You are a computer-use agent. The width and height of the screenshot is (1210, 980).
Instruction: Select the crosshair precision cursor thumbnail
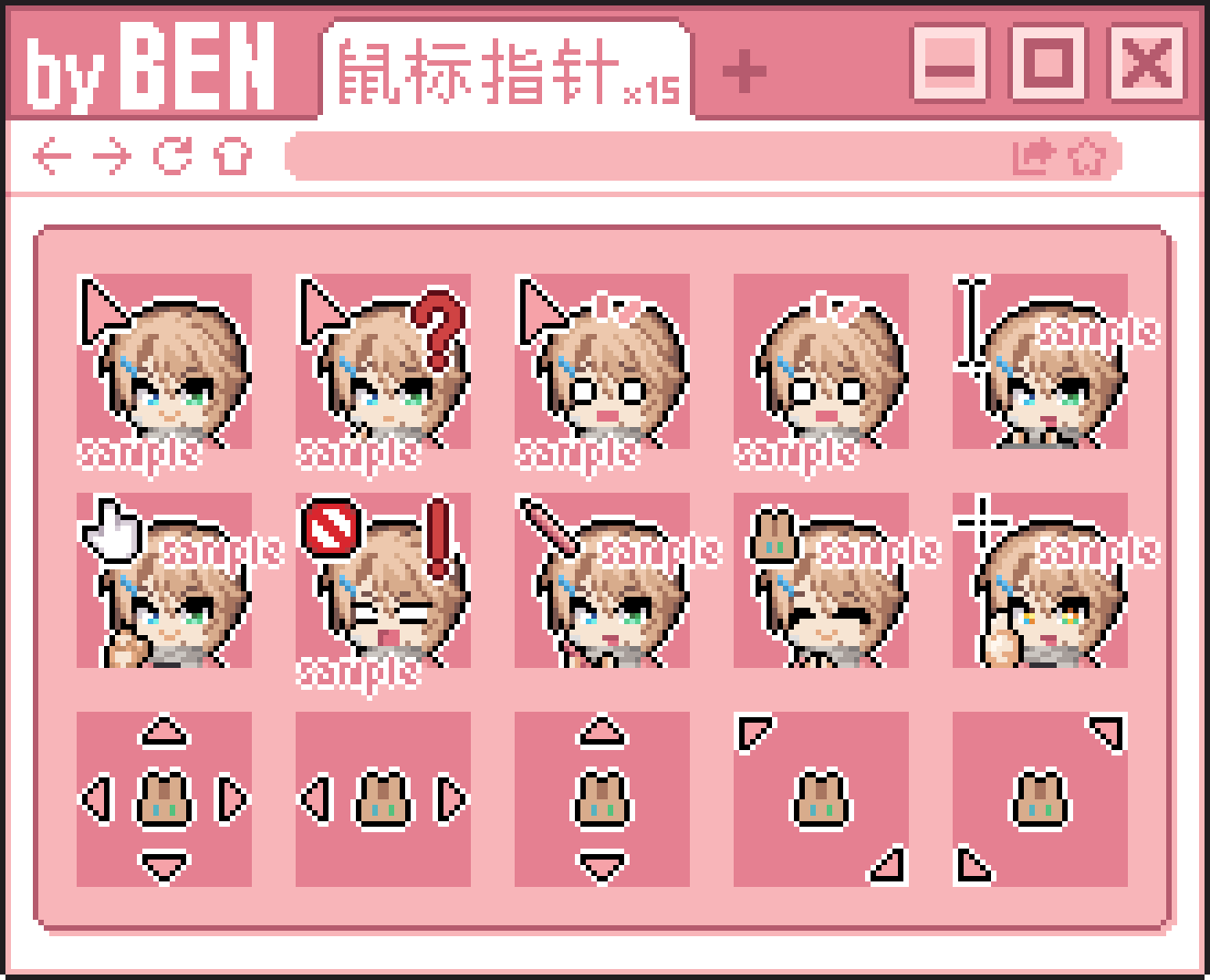click(x=1040, y=580)
